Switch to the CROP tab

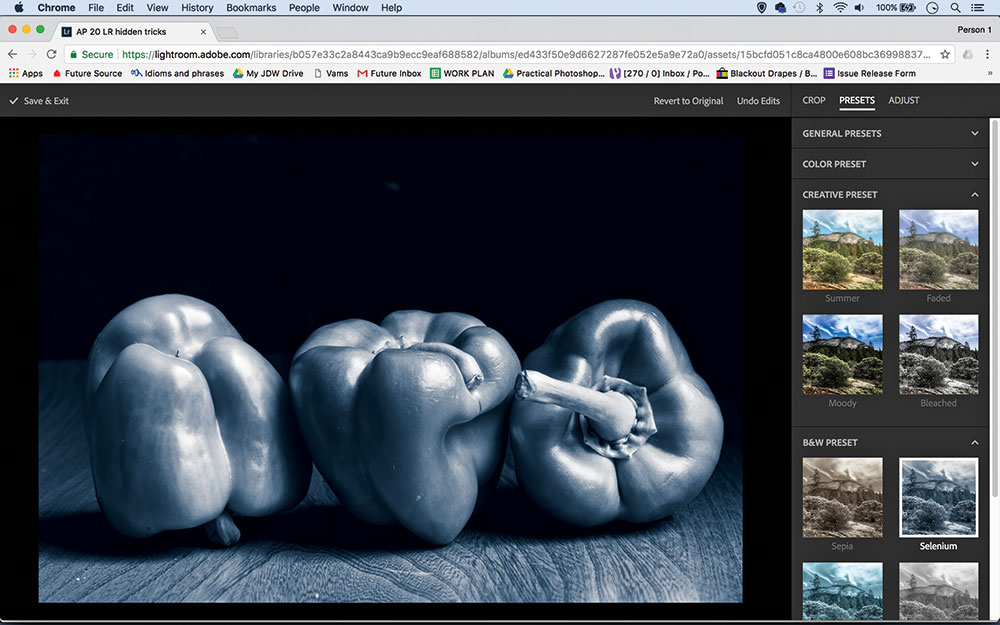814,100
